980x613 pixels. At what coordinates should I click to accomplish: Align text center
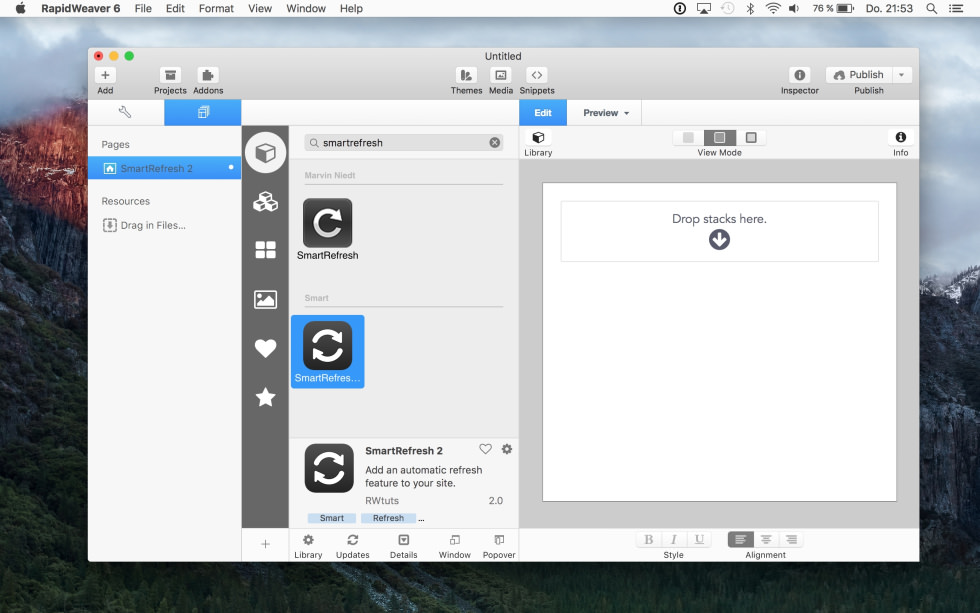click(766, 539)
